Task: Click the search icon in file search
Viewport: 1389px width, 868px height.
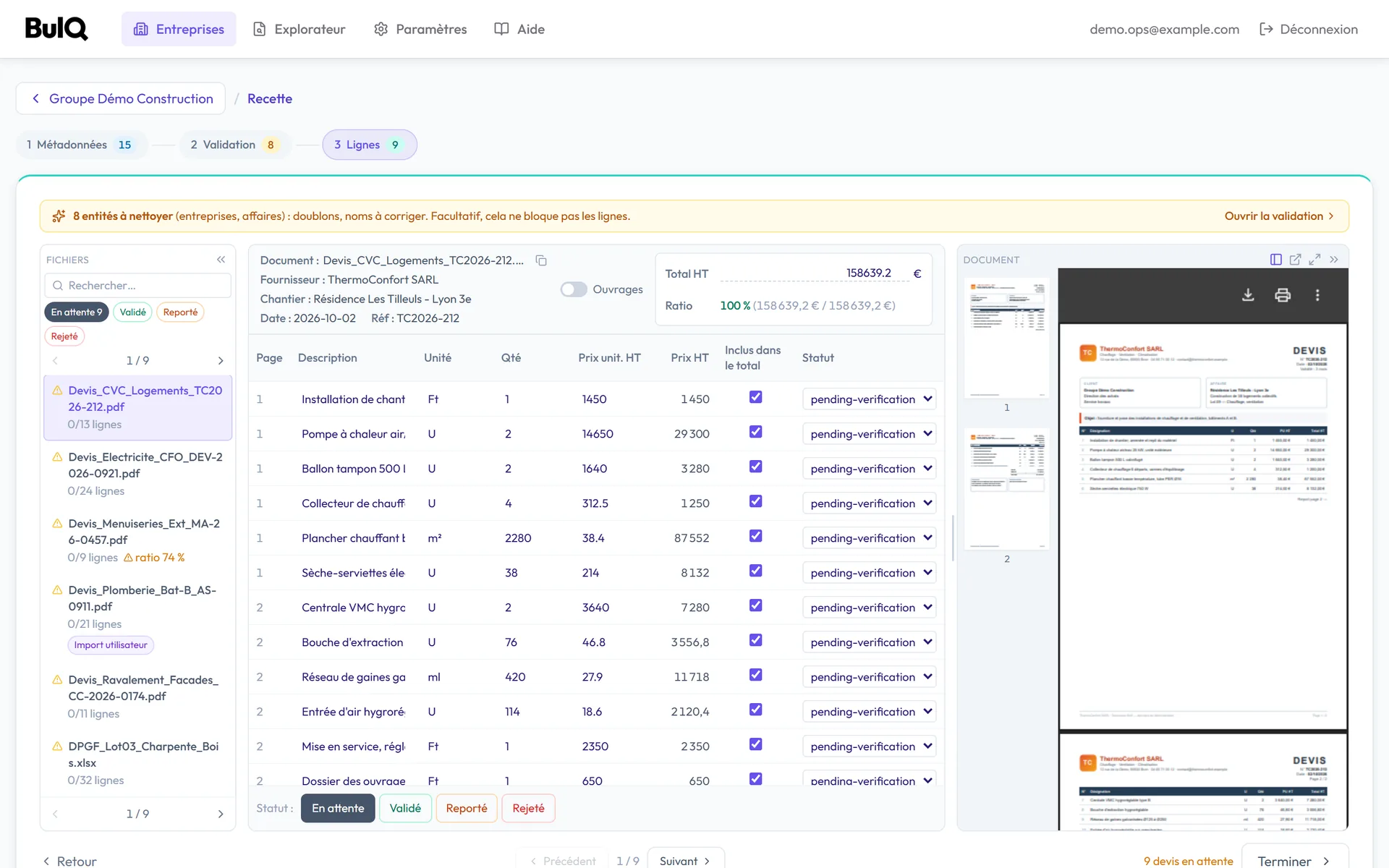Action: click(x=58, y=286)
